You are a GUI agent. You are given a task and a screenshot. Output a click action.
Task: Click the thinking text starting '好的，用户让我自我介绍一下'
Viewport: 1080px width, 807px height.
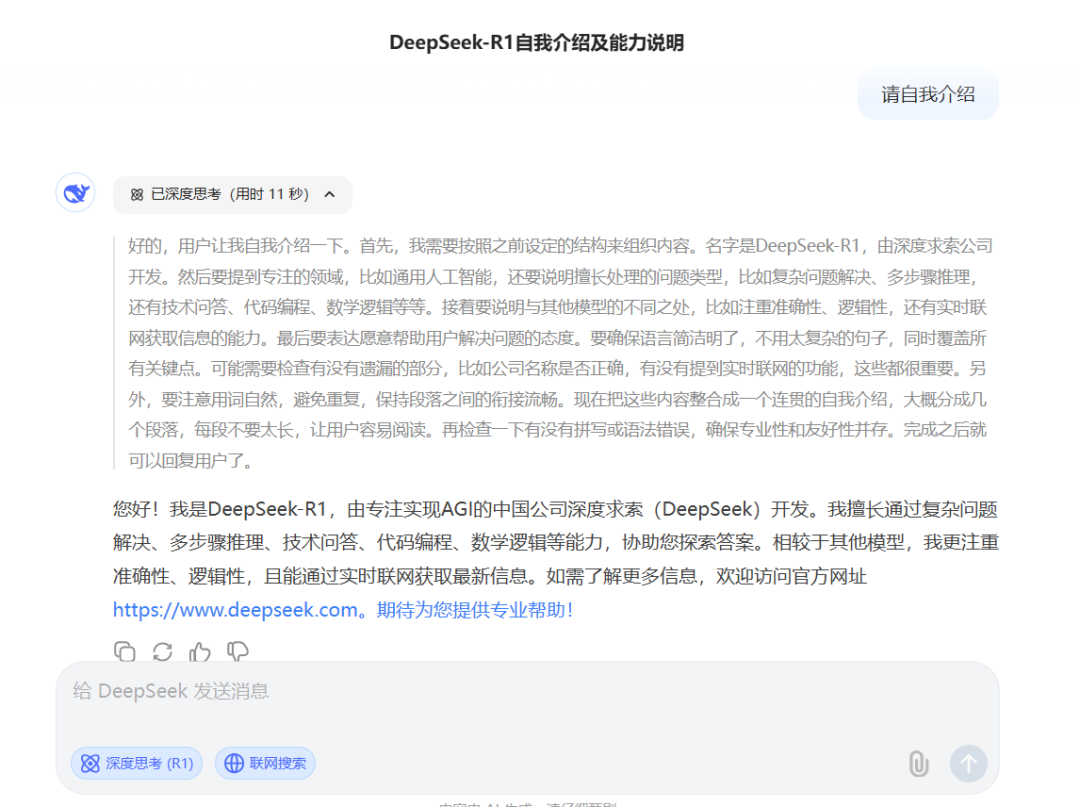558,353
